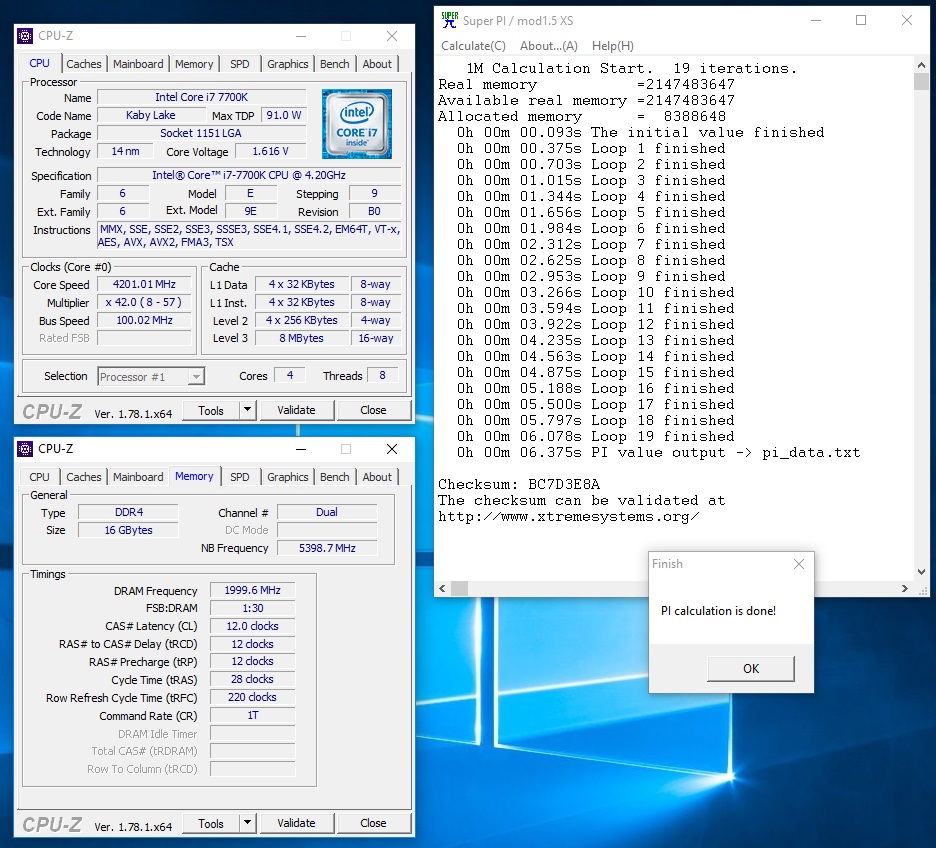Click the Code Name value Kaby Lake
936x848 pixels.
pyautogui.click(x=150, y=115)
